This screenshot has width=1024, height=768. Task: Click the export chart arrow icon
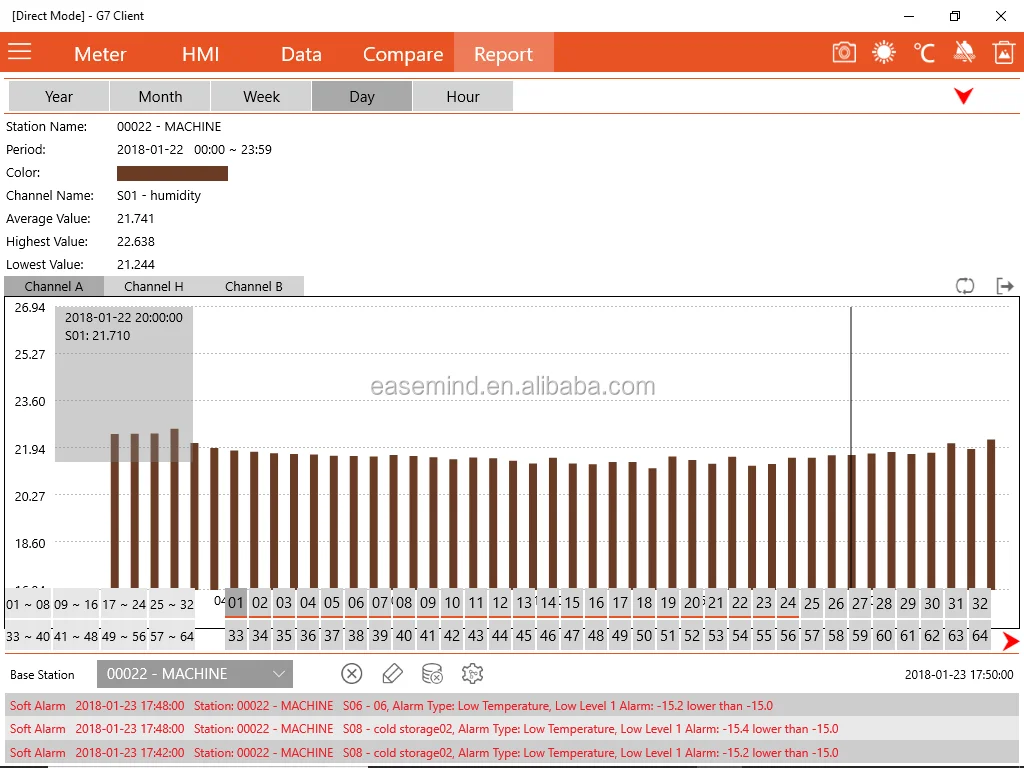pyautogui.click(x=1005, y=286)
